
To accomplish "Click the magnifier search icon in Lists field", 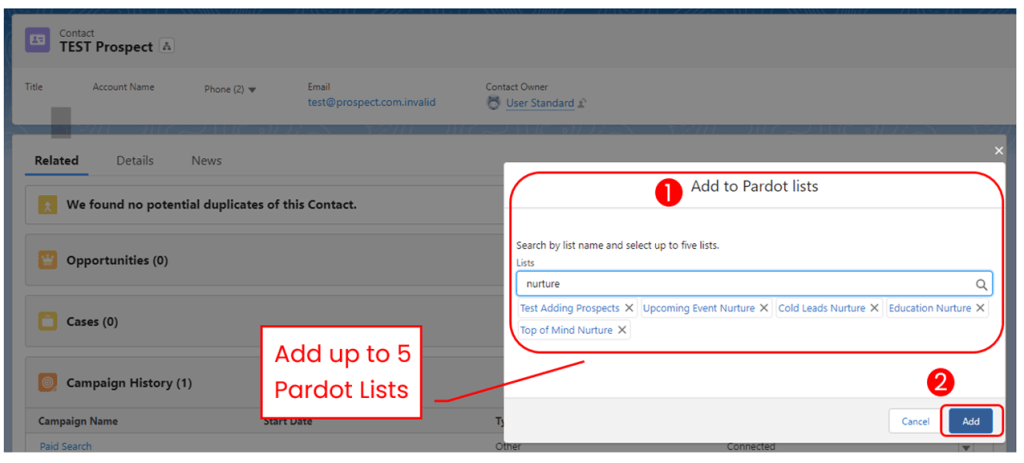I will 981,285.
